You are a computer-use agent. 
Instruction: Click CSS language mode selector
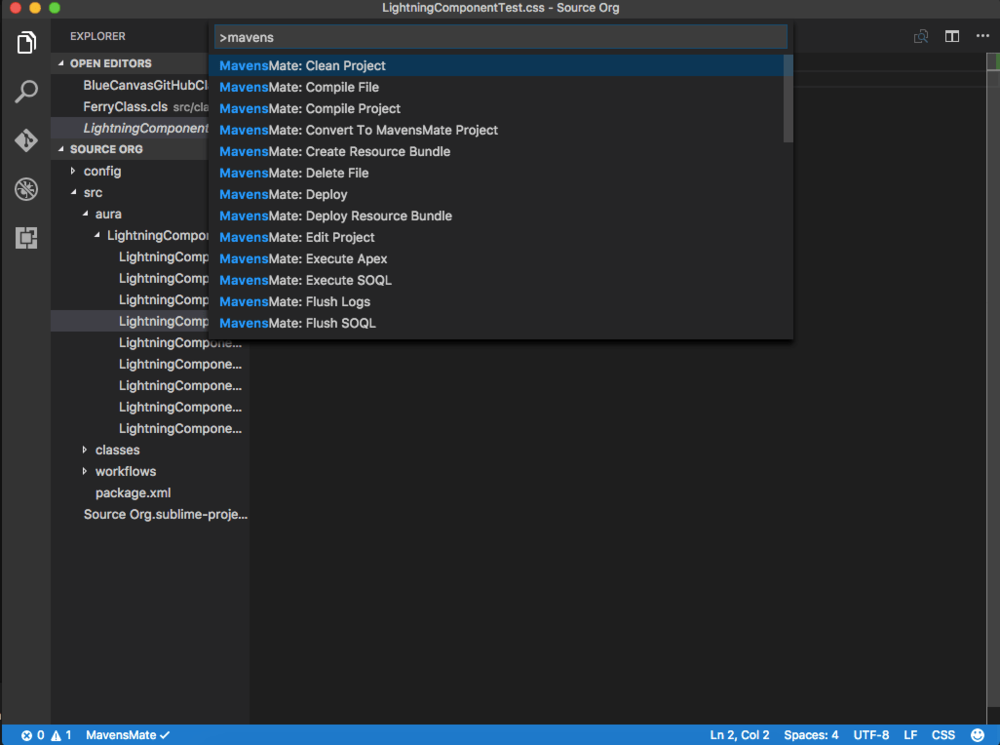tap(943, 735)
